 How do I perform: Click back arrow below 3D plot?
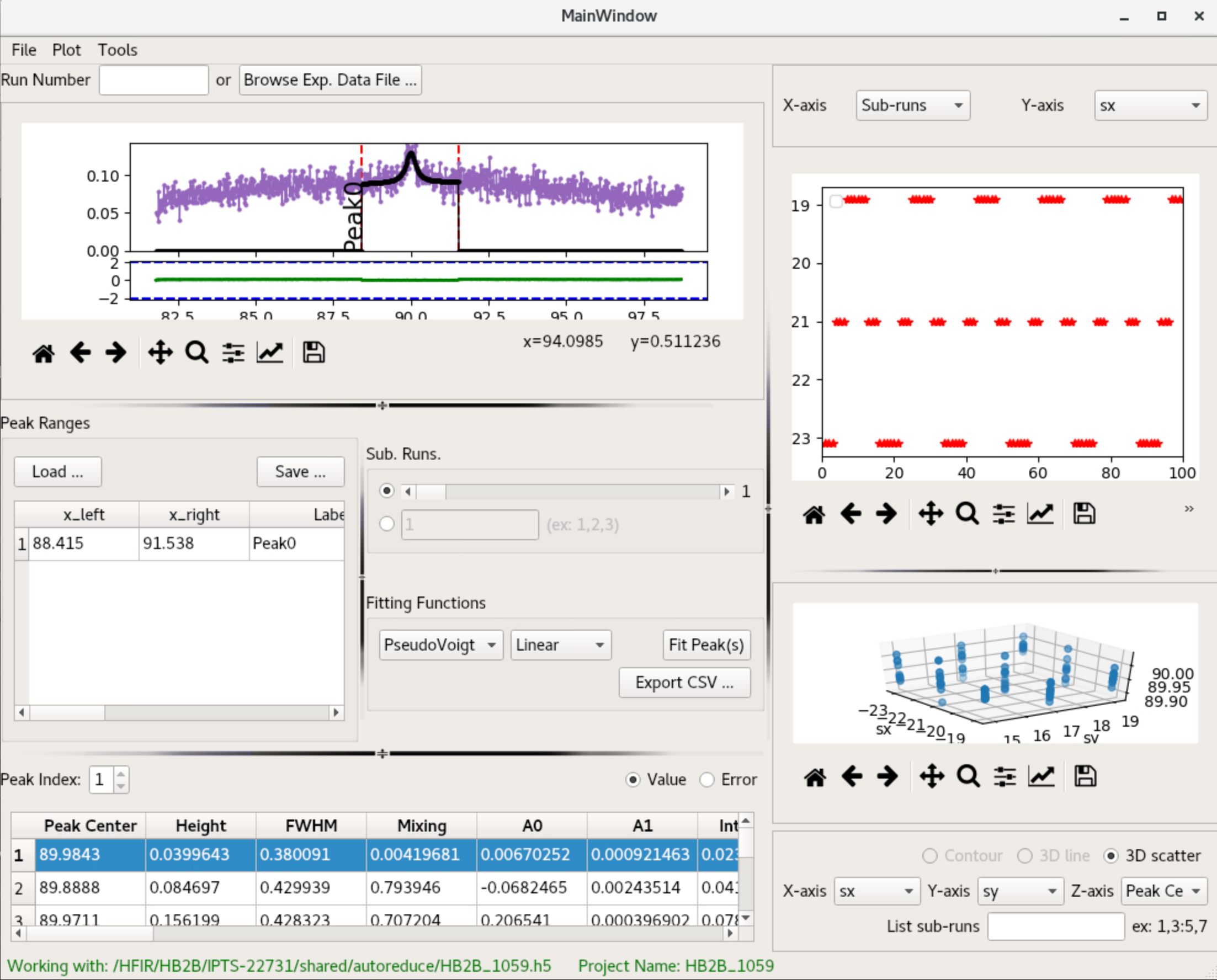[852, 777]
